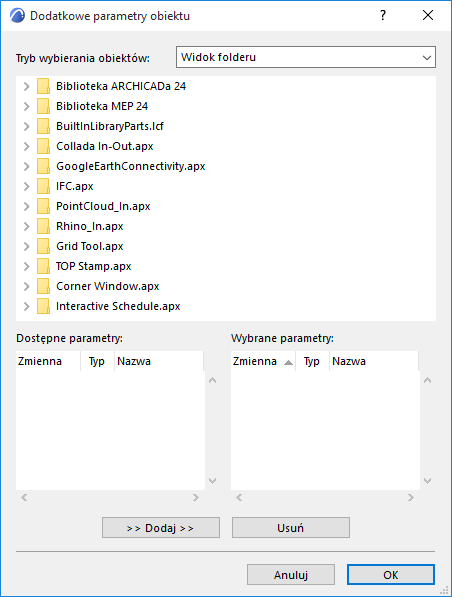Image resolution: width=452 pixels, height=597 pixels.
Task: Open the Tryb wybierania obiektów dropdown
Action: (x=306, y=57)
